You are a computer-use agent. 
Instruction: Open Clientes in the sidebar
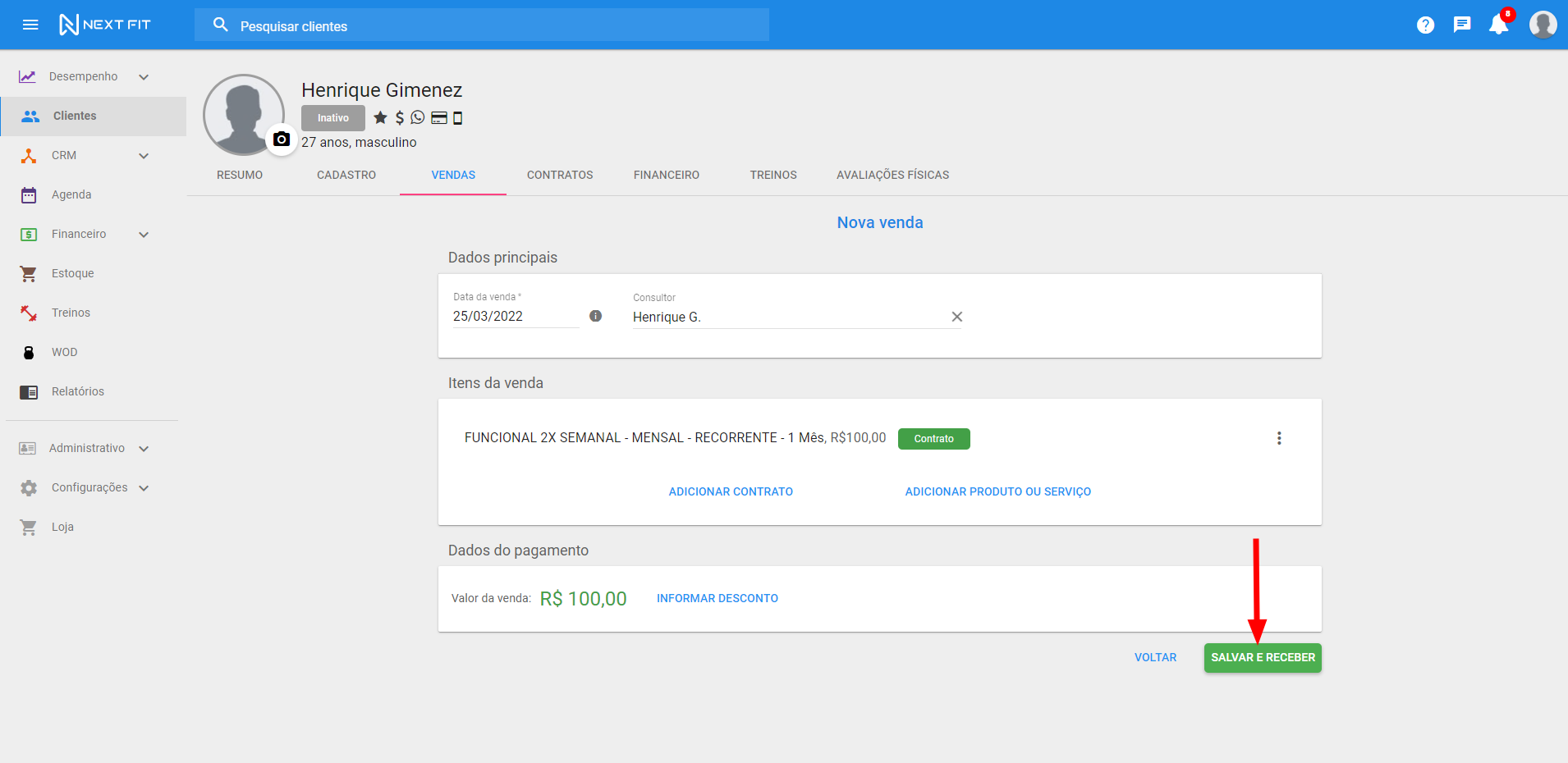[x=94, y=116]
